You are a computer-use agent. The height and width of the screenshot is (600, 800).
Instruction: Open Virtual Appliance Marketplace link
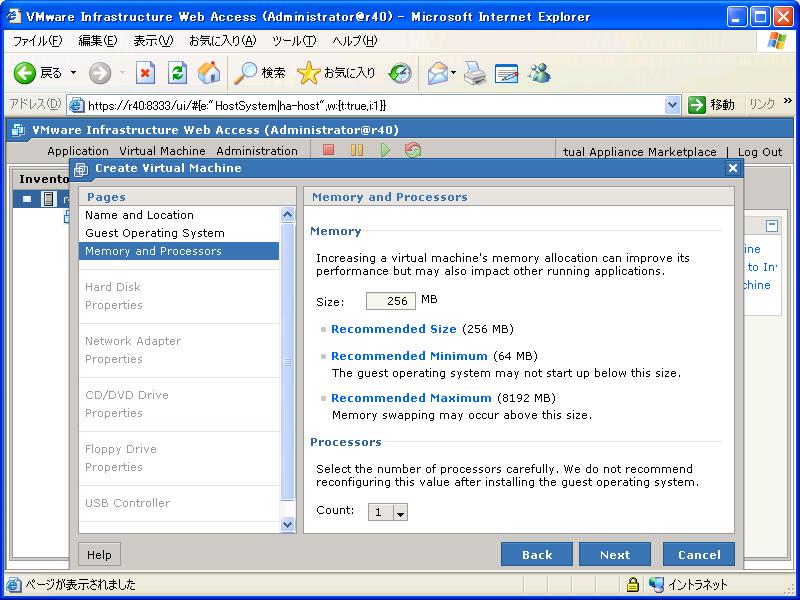click(x=639, y=152)
